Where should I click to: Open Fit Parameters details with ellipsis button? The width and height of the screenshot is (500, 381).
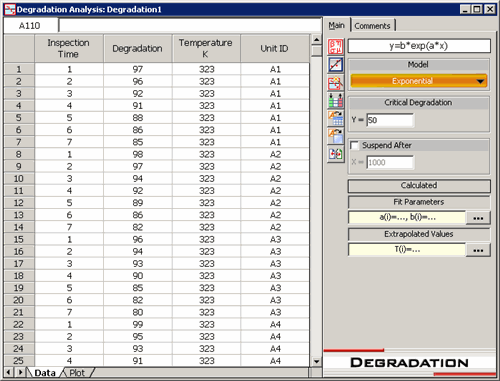[x=478, y=218]
